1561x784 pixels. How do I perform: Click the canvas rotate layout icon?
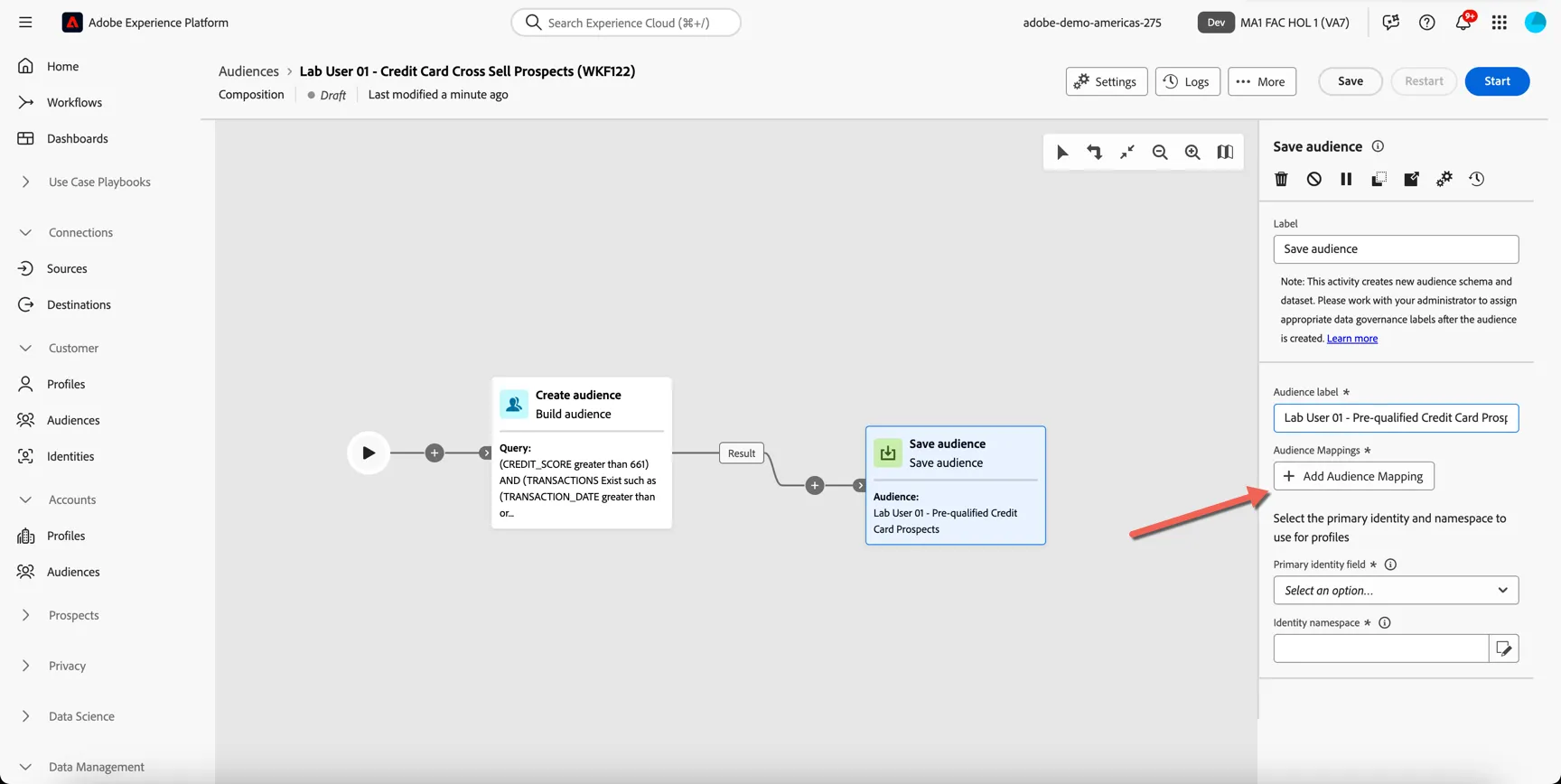1095,153
